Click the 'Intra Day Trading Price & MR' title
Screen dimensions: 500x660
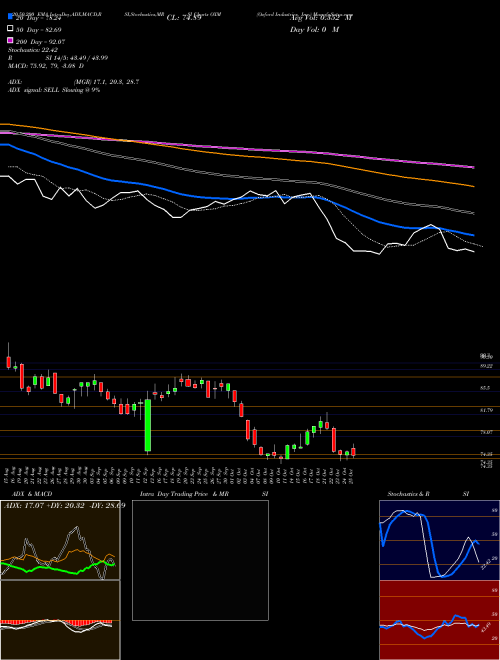point(184,494)
